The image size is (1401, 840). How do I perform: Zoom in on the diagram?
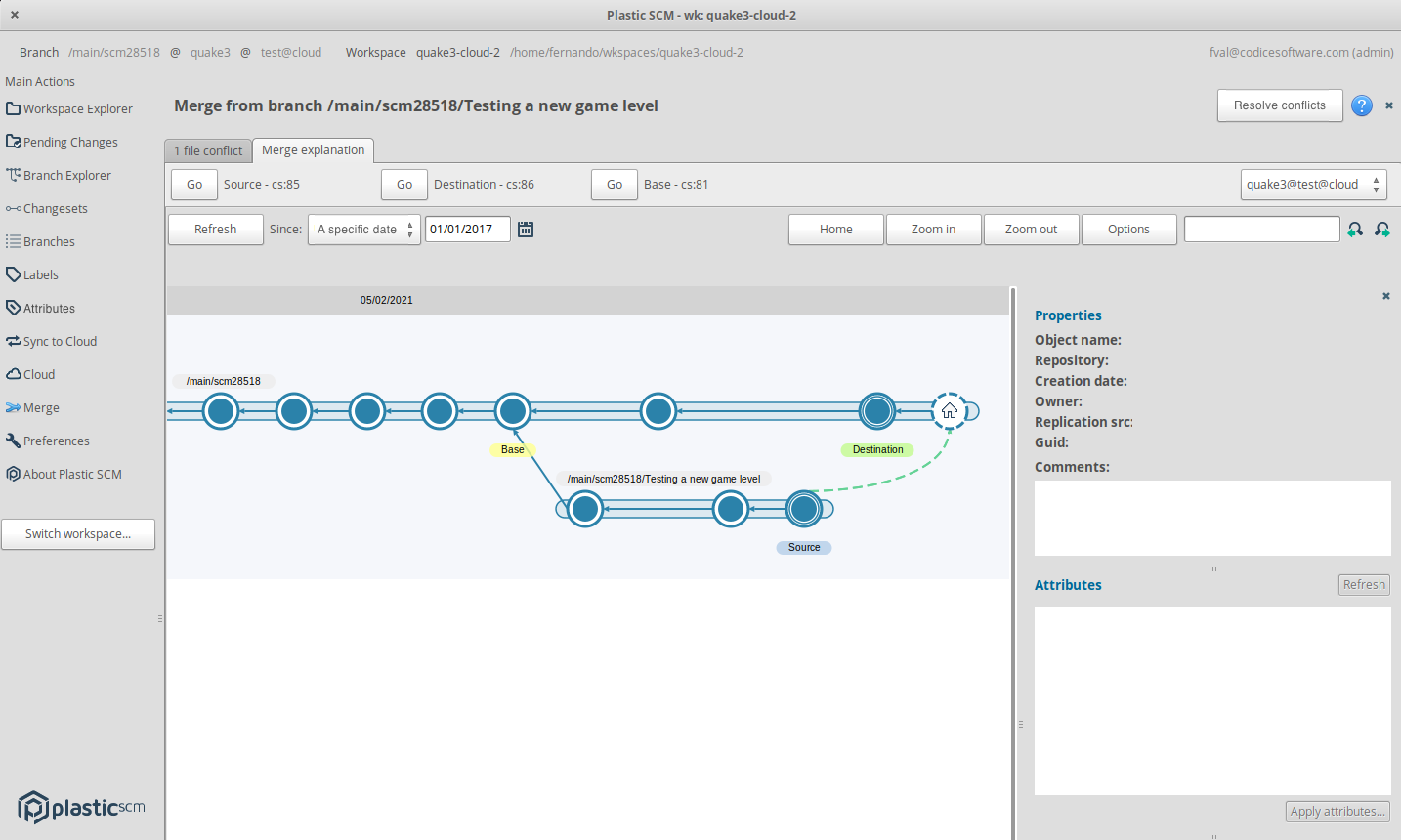coord(934,230)
